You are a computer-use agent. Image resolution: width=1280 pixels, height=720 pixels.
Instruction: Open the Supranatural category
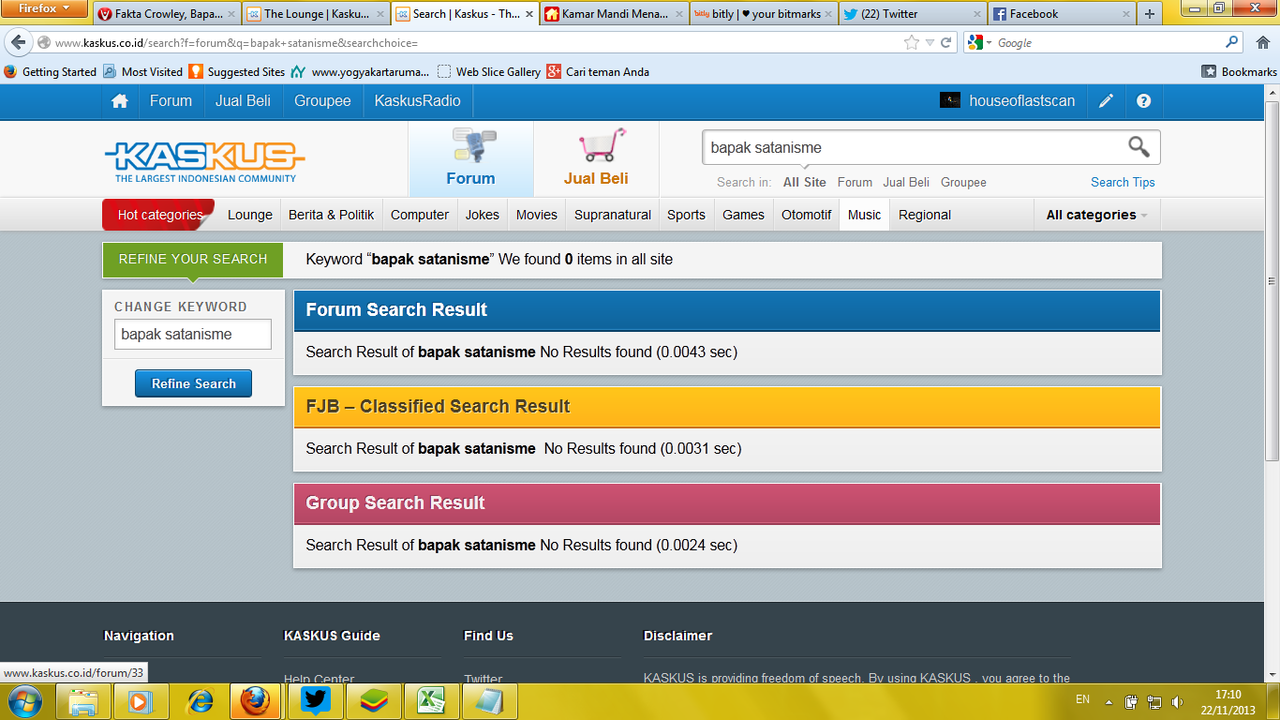(x=613, y=215)
